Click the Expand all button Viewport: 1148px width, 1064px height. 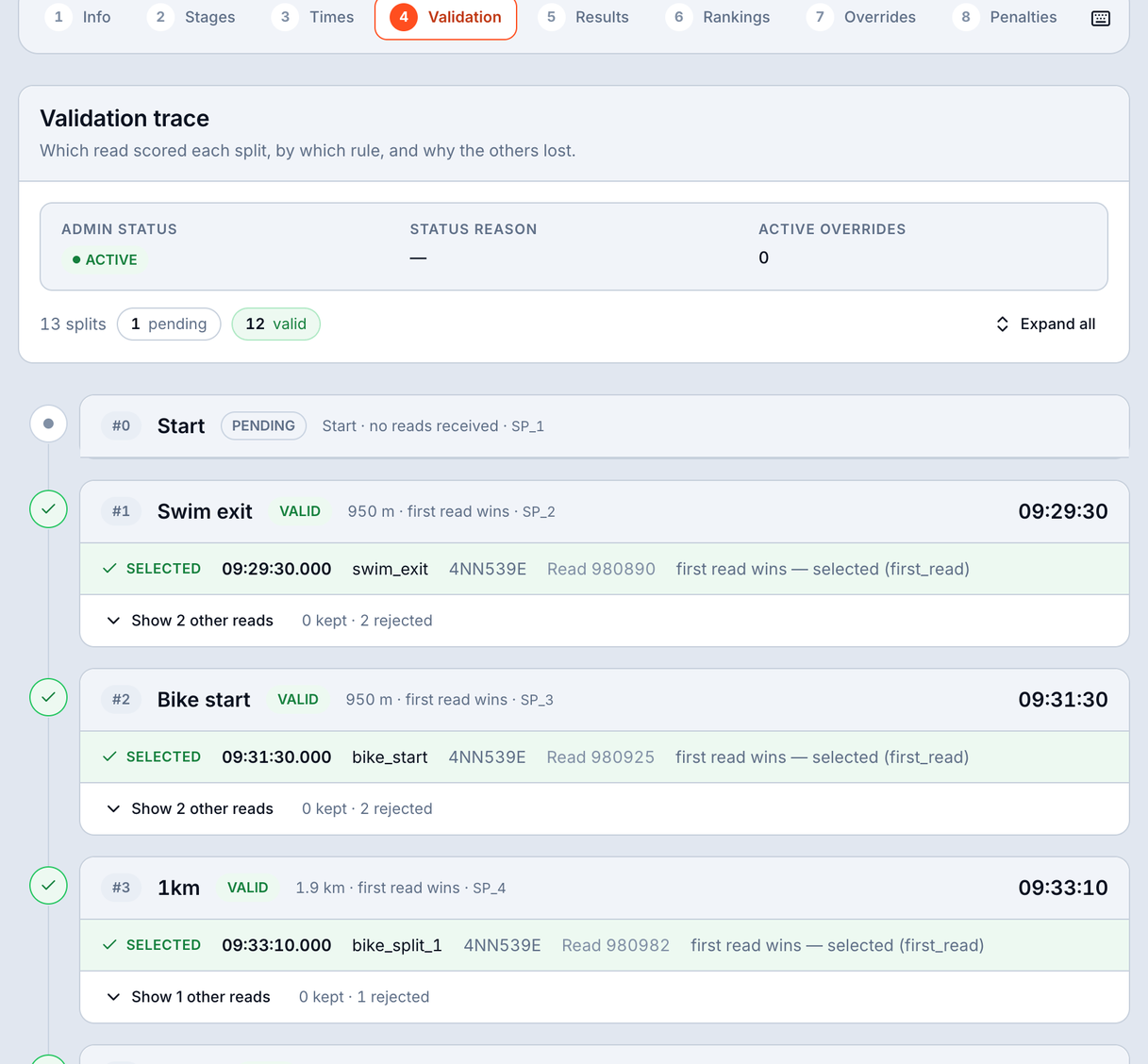coord(1045,324)
